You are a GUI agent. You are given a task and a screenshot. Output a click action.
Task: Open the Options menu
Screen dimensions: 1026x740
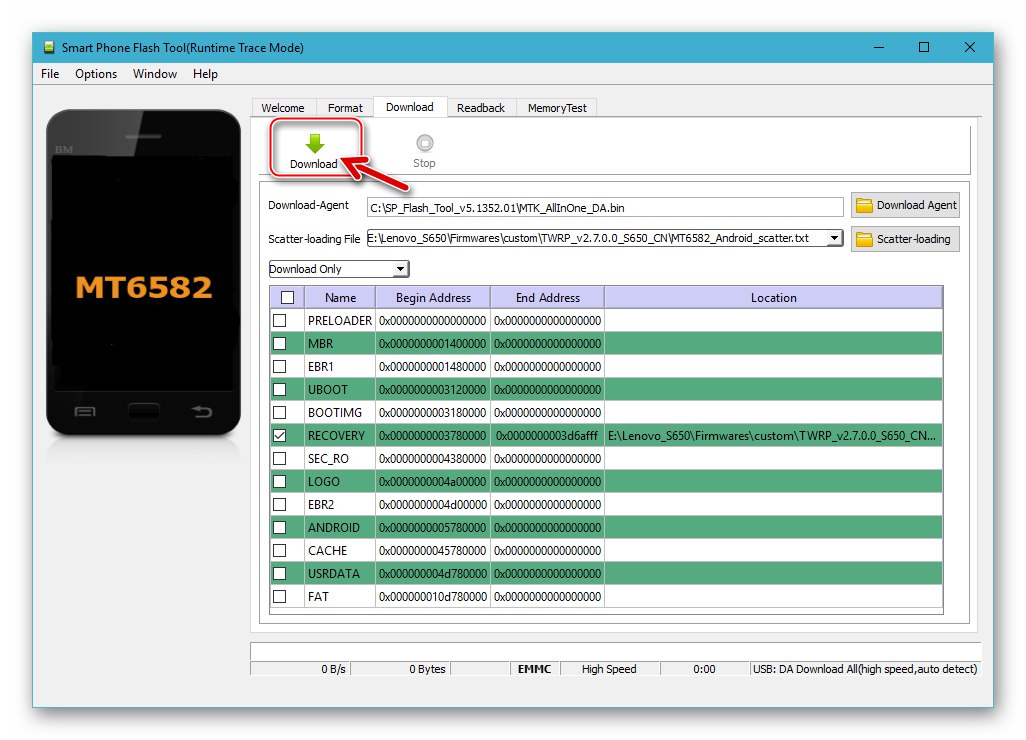[95, 73]
